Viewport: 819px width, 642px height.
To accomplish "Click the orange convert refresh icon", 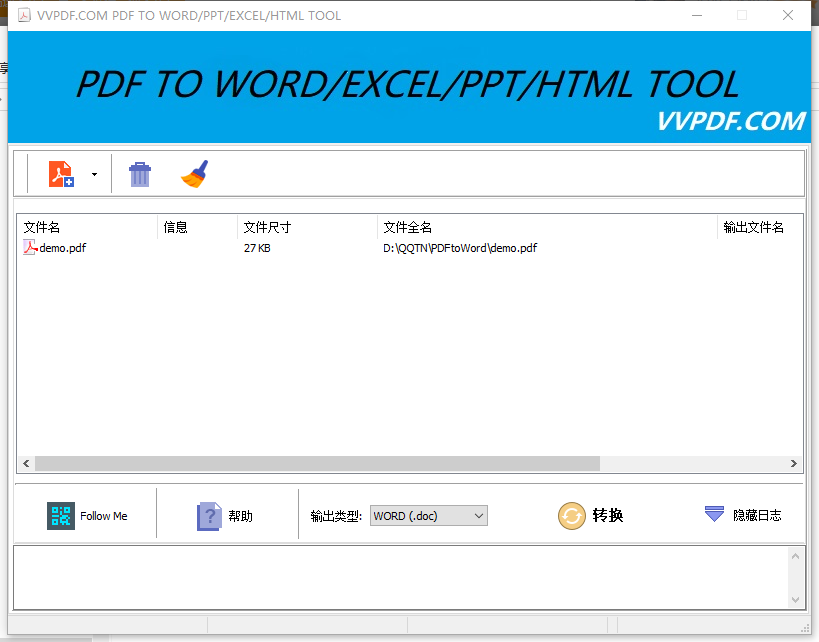I will pos(571,516).
